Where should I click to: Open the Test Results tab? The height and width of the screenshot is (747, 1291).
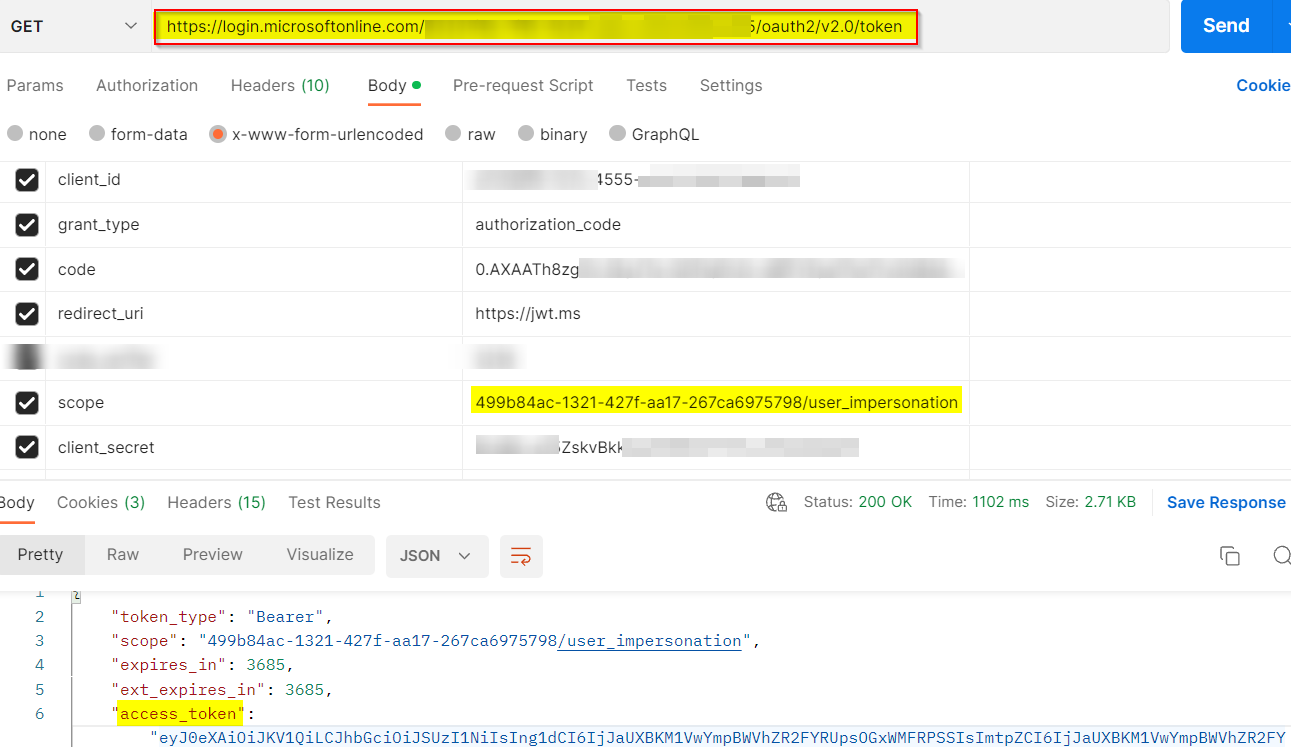(334, 502)
